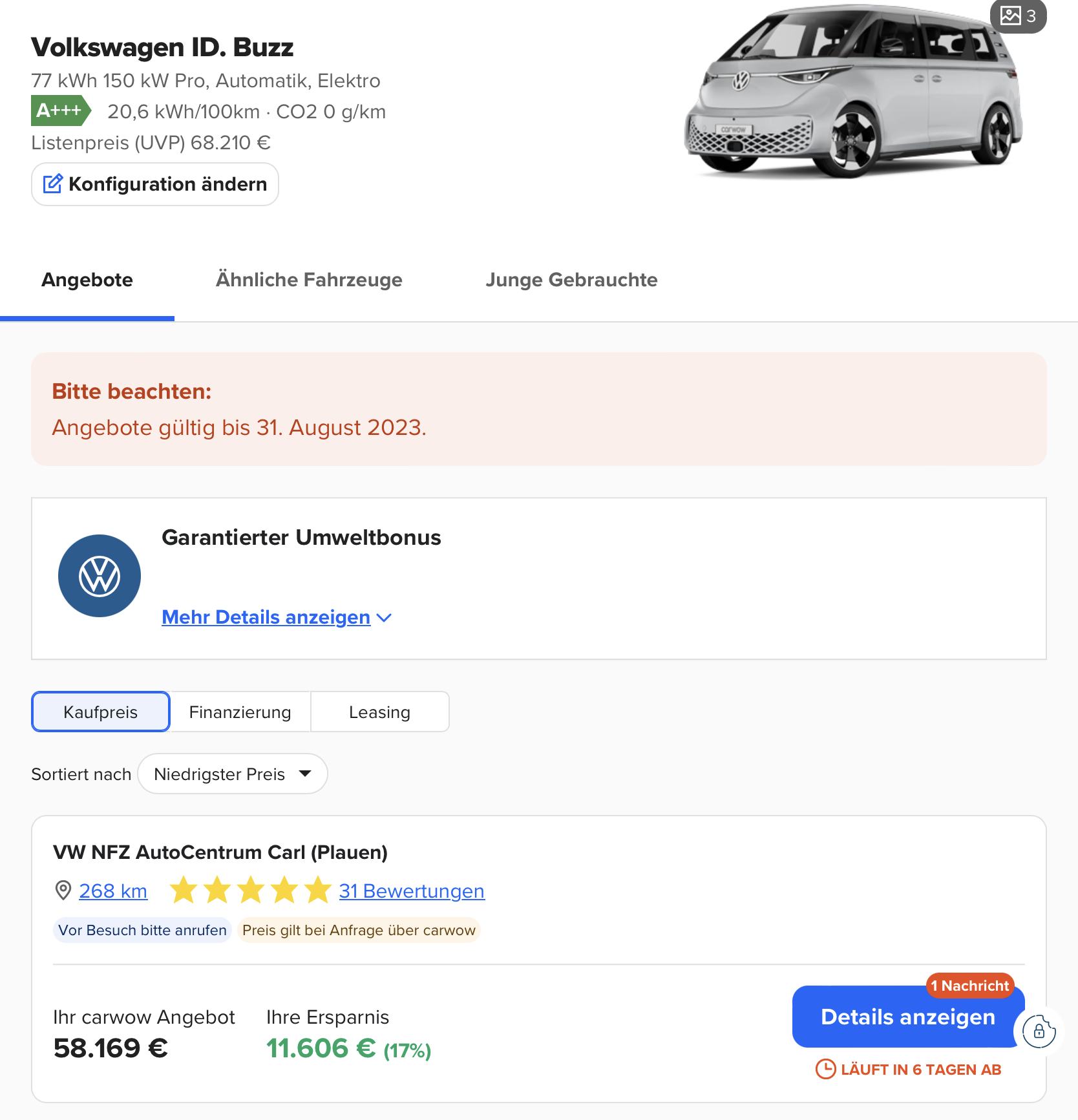
Task: Open the Ähnliche Fahrzeuge tab
Action: tap(309, 280)
